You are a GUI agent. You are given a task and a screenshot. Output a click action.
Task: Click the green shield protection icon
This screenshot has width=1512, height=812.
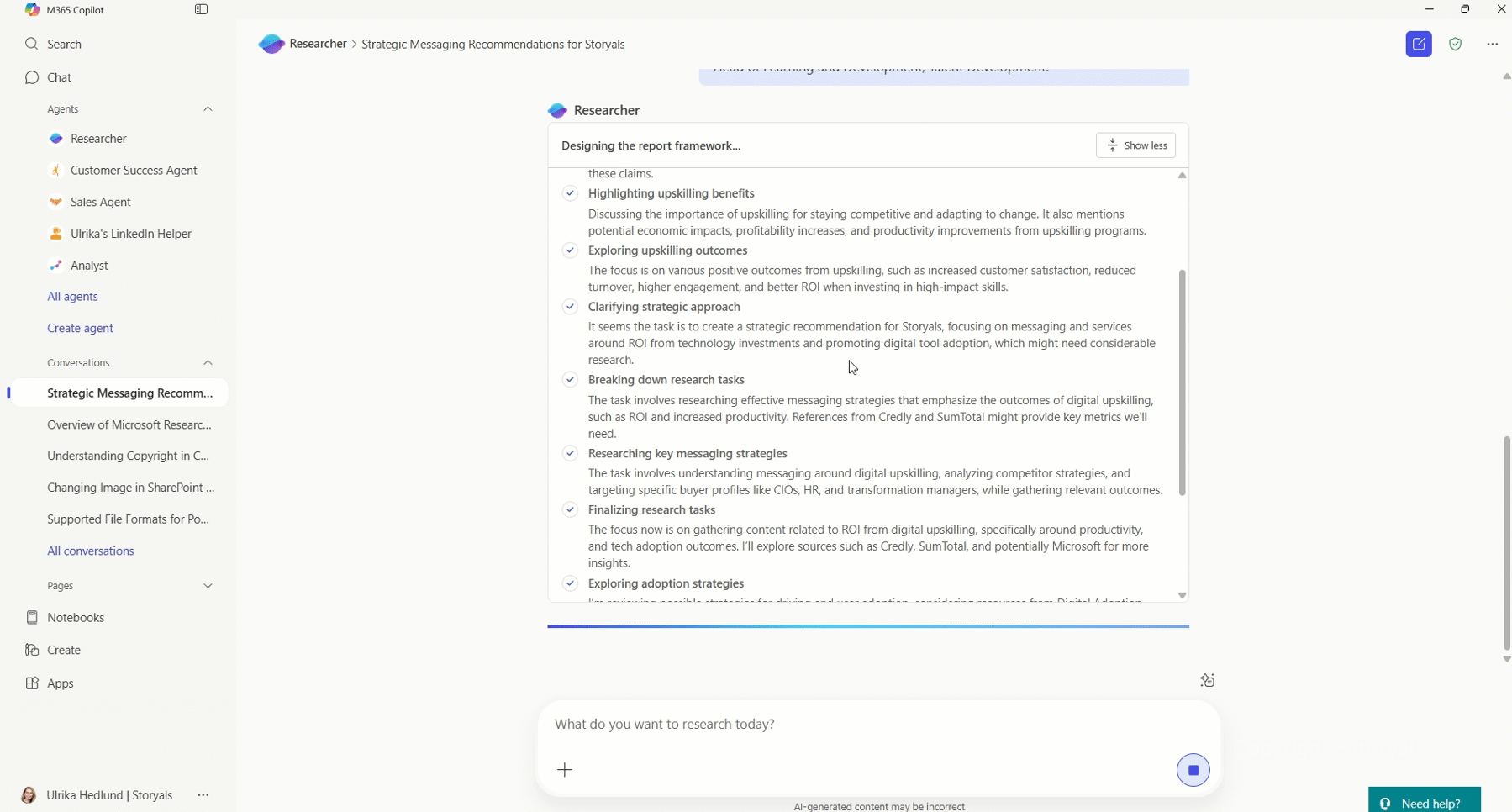[1456, 45]
